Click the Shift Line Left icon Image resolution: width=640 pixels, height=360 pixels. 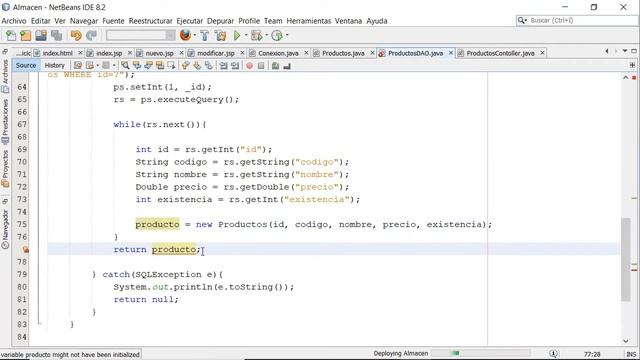pyautogui.click(x=223, y=65)
